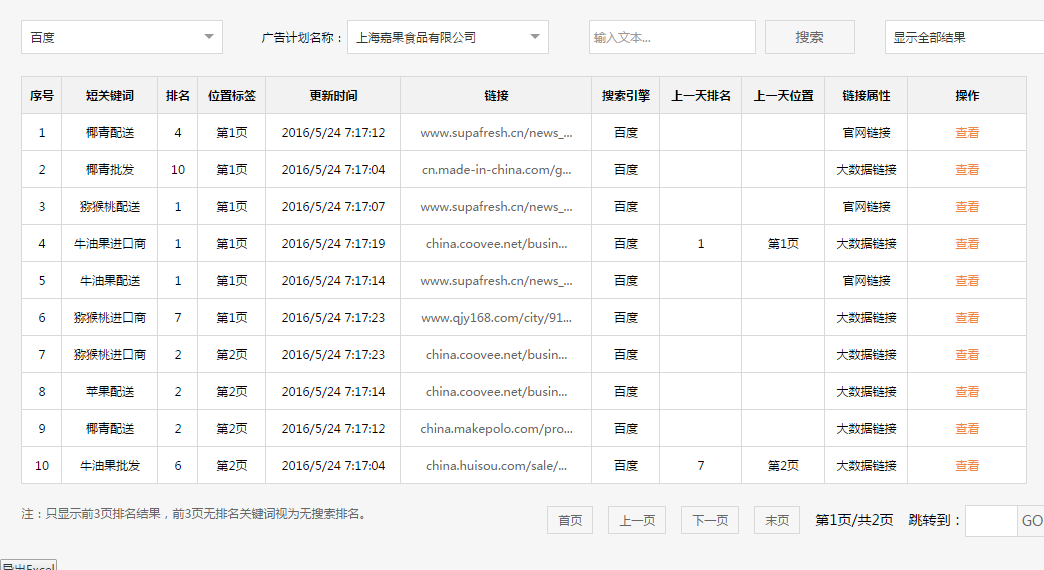Image resolution: width=1044 pixels, height=570 pixels.
Task: Open 查看 for row 10 牛油果批发
Action: click(966, 465)
